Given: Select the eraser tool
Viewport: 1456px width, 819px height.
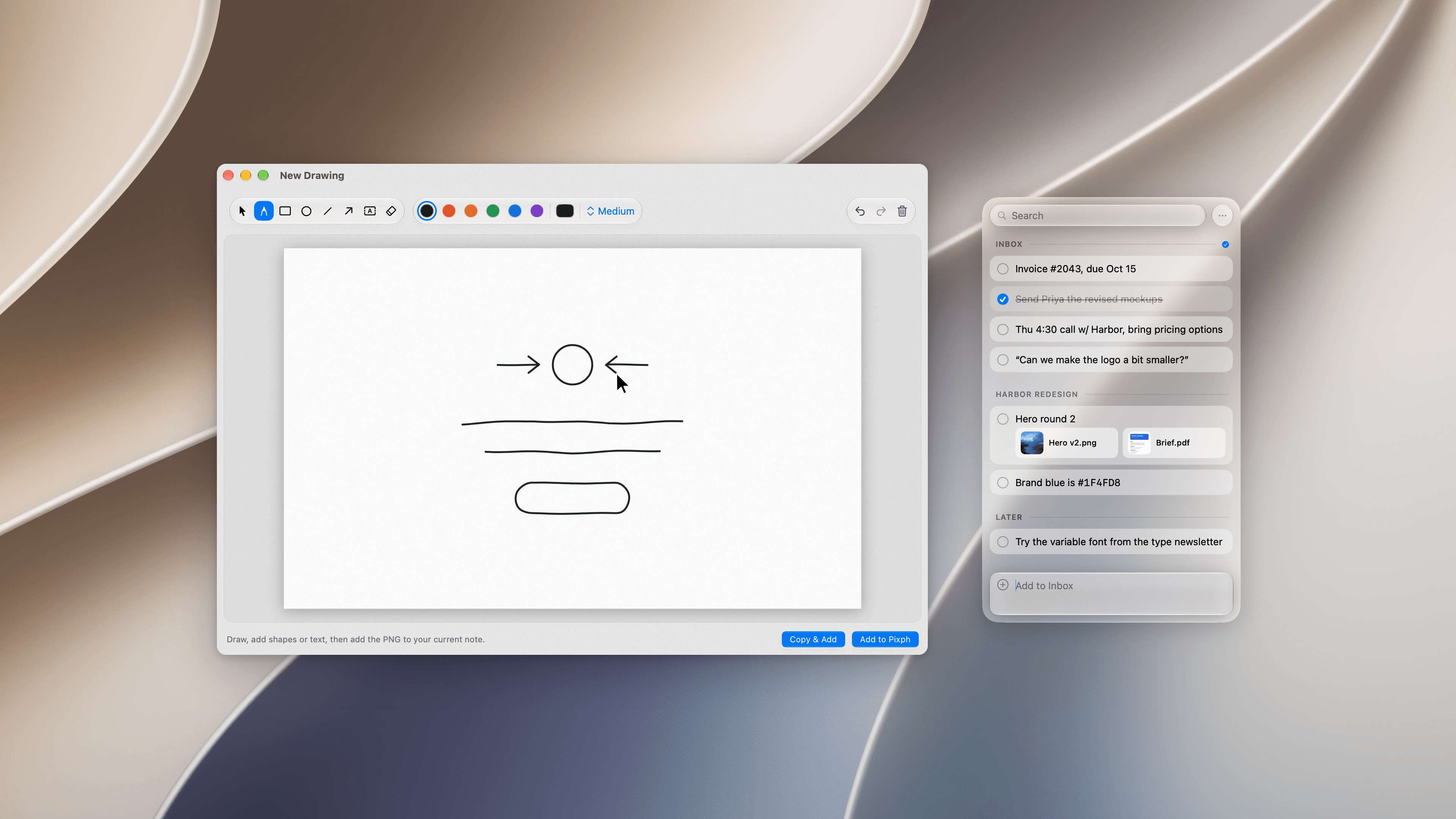Looking at the screenshot, I should click(x=391, y=212).
